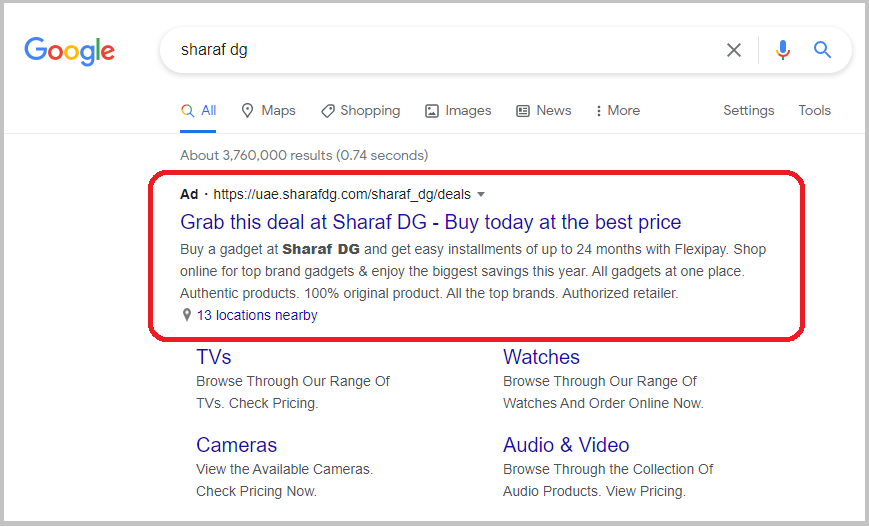
Task: Open the Maps tab
Action: (268, 111)
